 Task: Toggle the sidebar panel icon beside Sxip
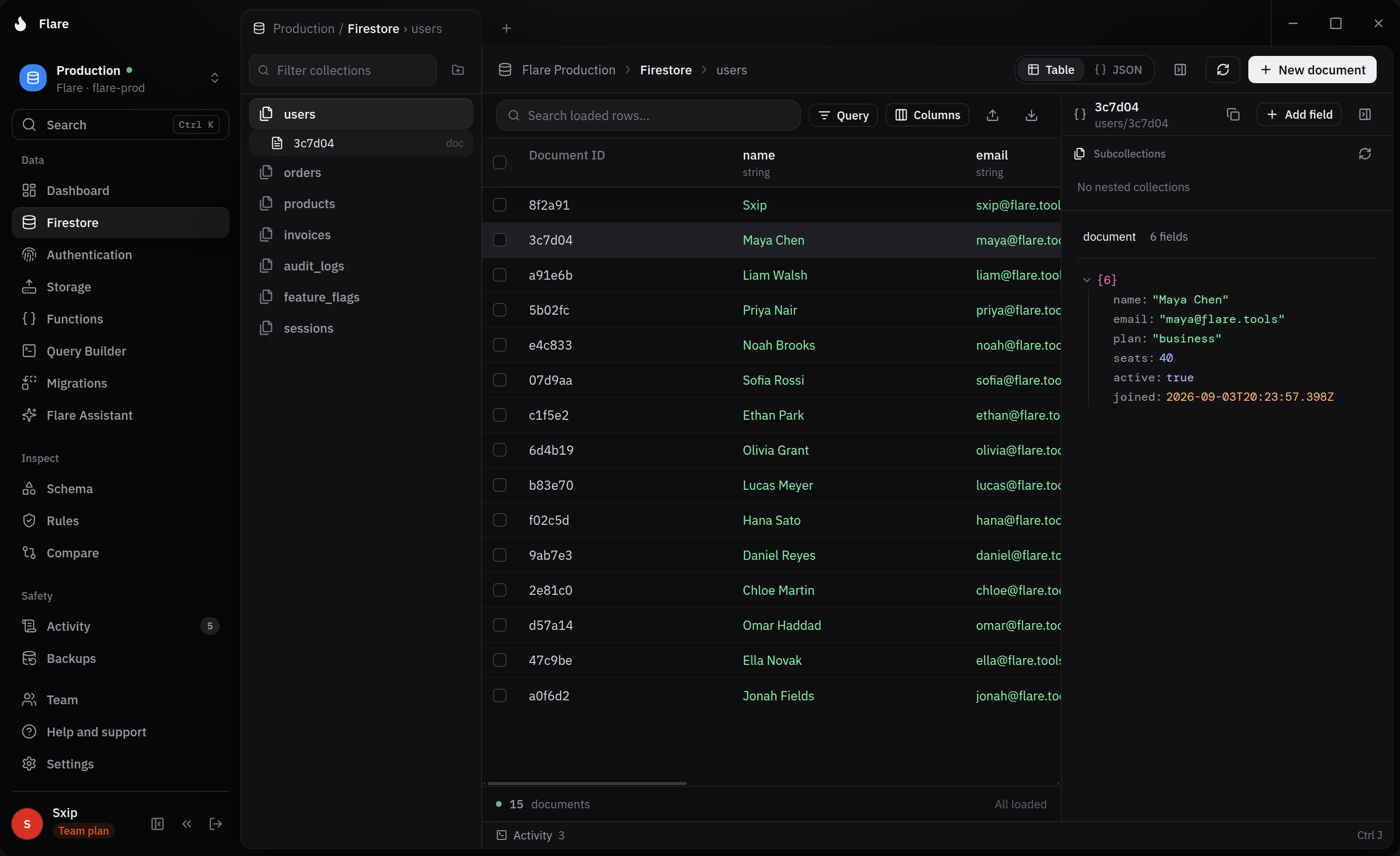coord(157,823)
